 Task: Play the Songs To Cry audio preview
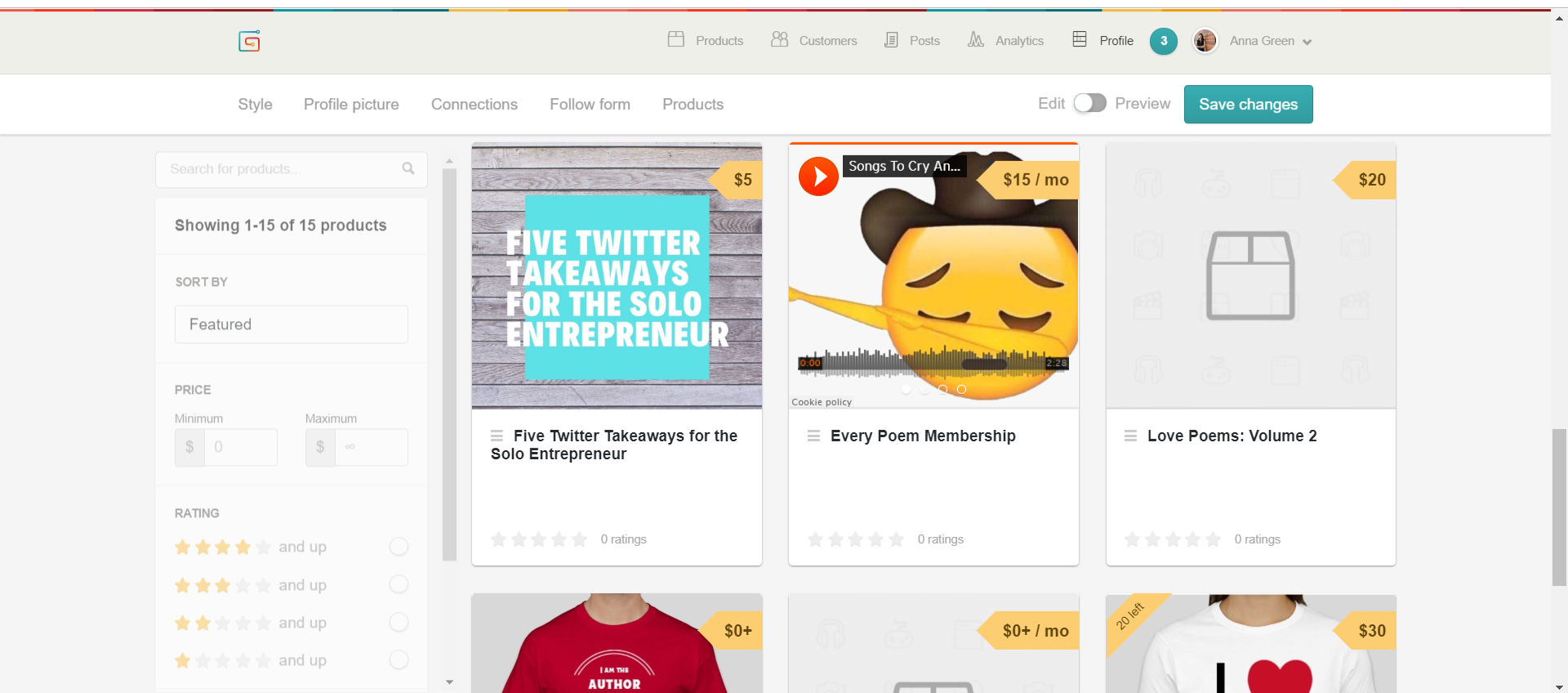click(817, 176)
